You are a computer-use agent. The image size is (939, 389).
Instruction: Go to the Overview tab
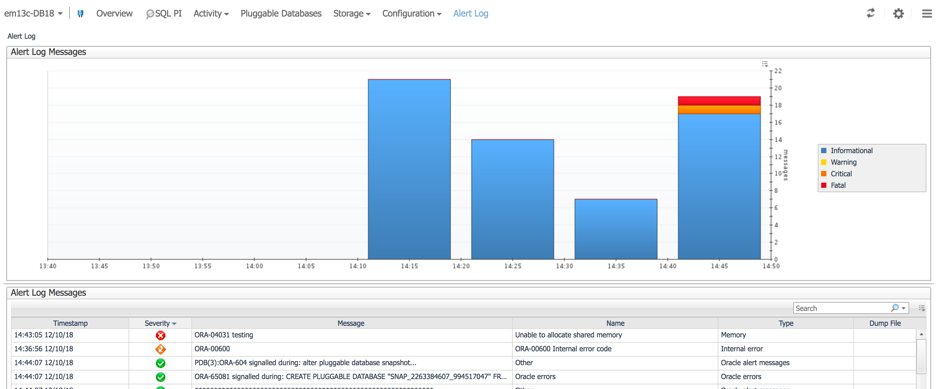(114, 13)
